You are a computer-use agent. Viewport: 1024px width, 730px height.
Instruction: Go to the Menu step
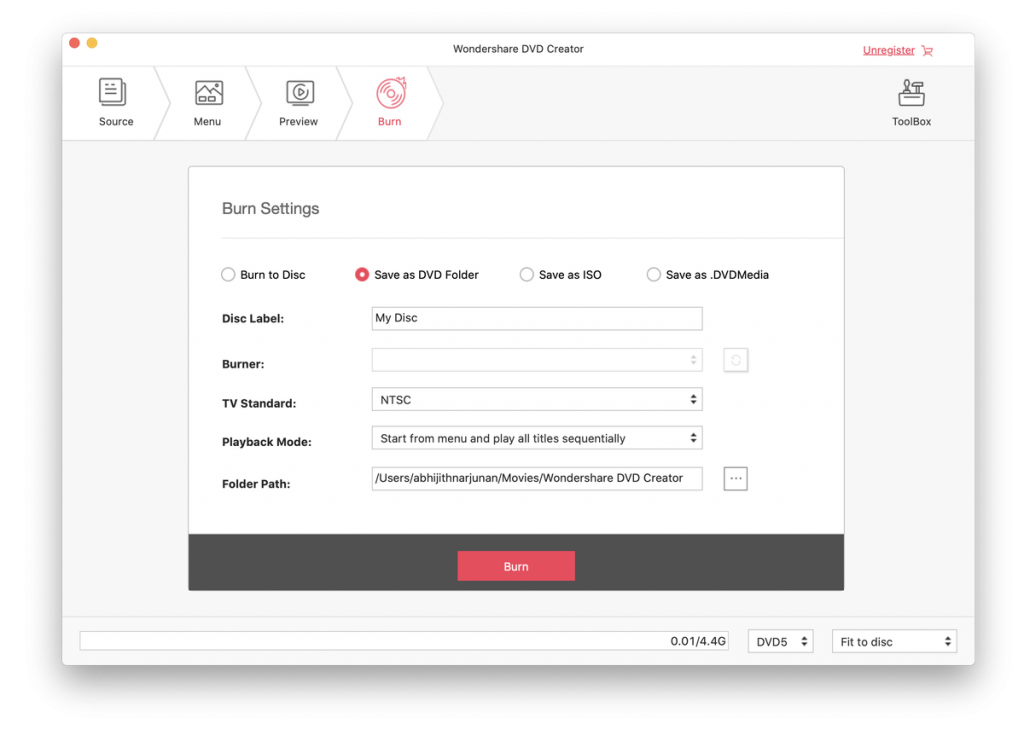(x=208, y=103)
